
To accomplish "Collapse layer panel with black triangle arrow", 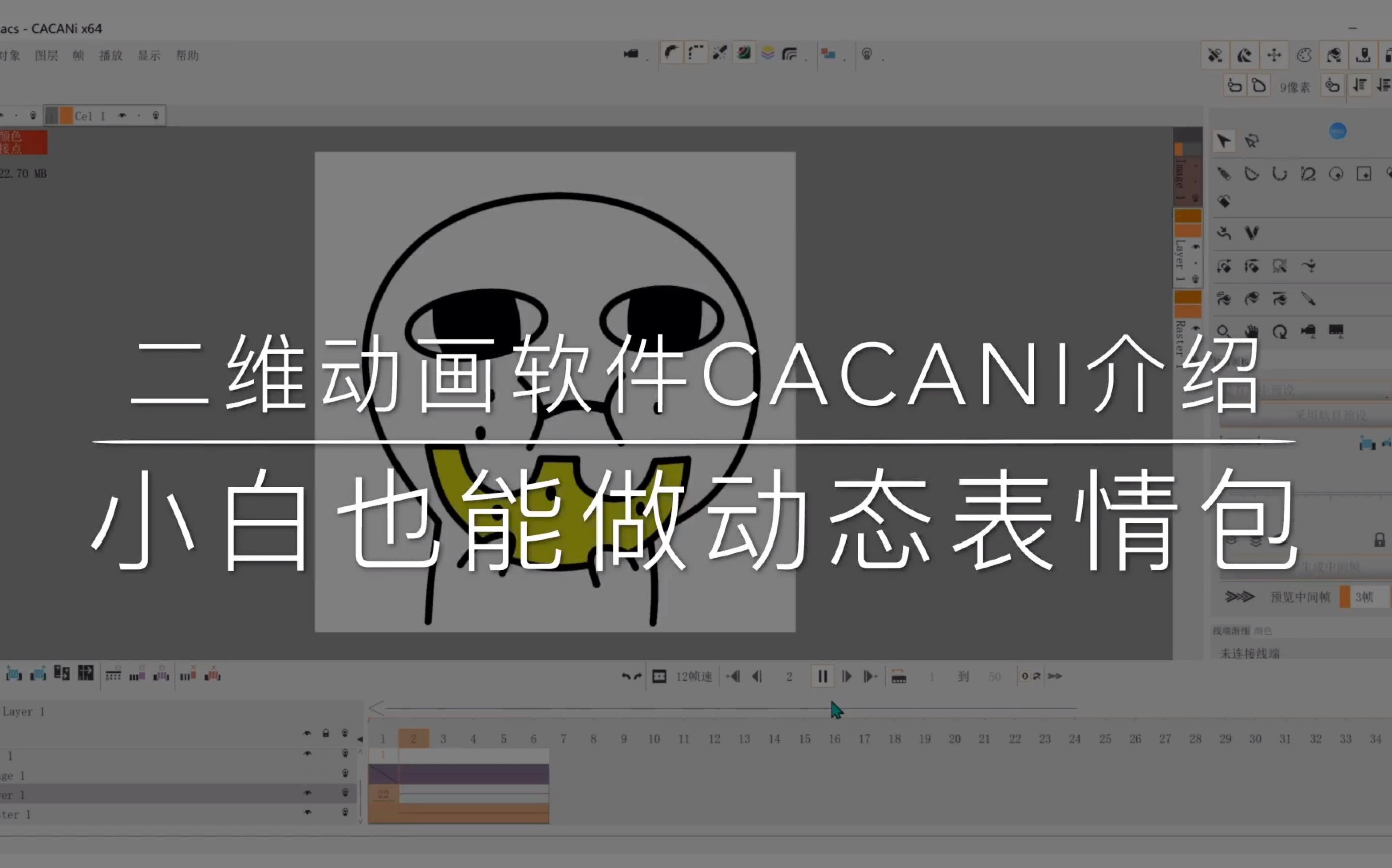I will pyautogui.click(x=360, y=739).
